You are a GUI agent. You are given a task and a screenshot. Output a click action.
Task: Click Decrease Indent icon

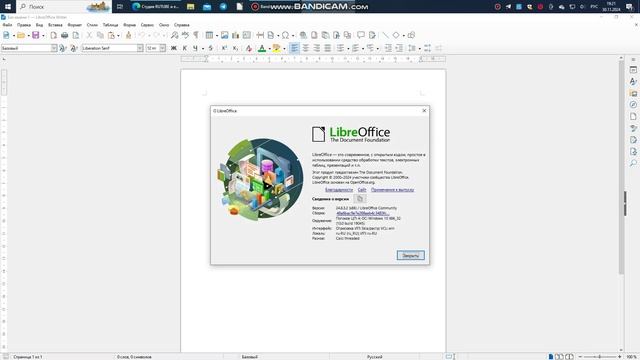[x=399, y=48]
